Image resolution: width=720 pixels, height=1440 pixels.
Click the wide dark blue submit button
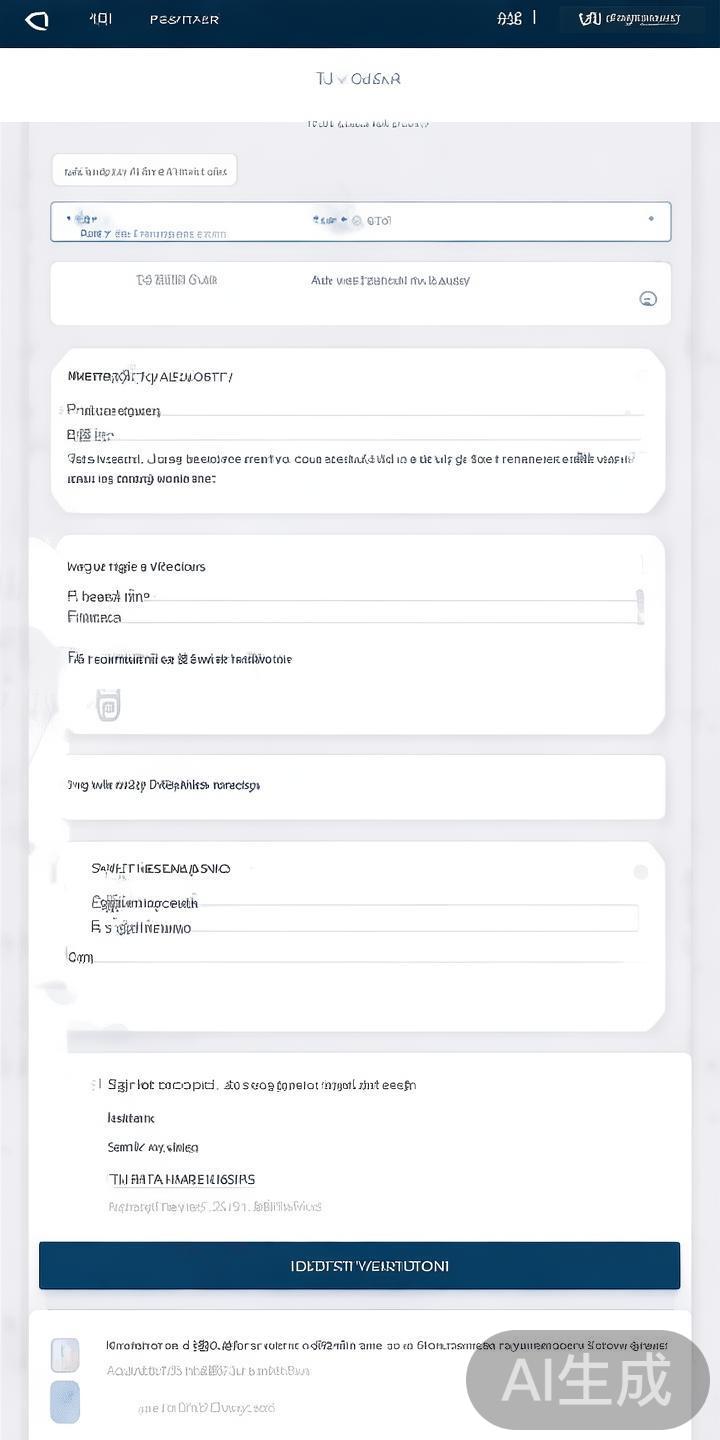coord(359,1266)
